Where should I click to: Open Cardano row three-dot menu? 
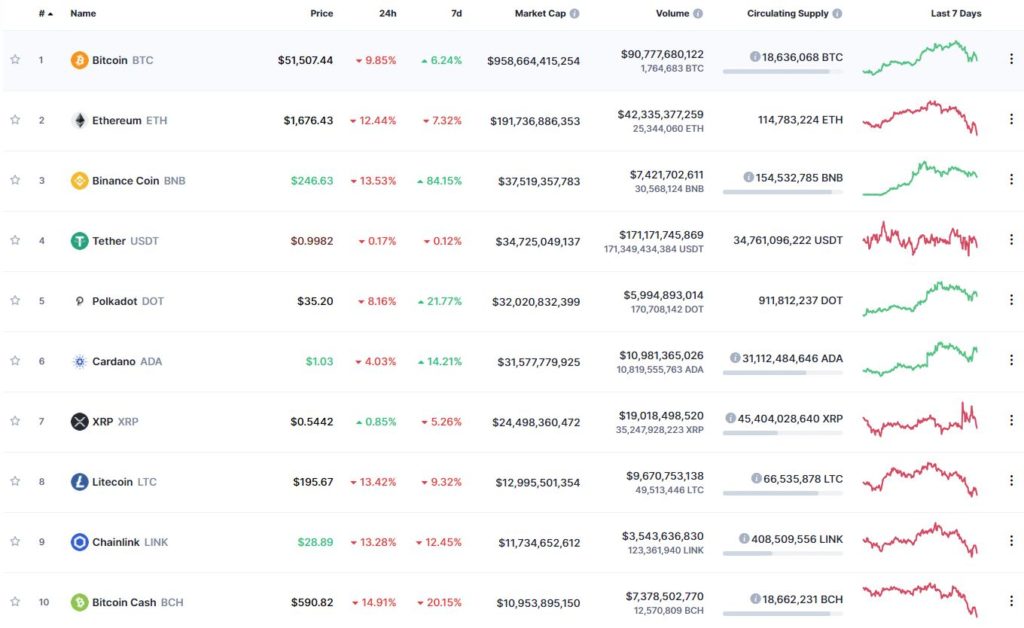pos(1011,360)
